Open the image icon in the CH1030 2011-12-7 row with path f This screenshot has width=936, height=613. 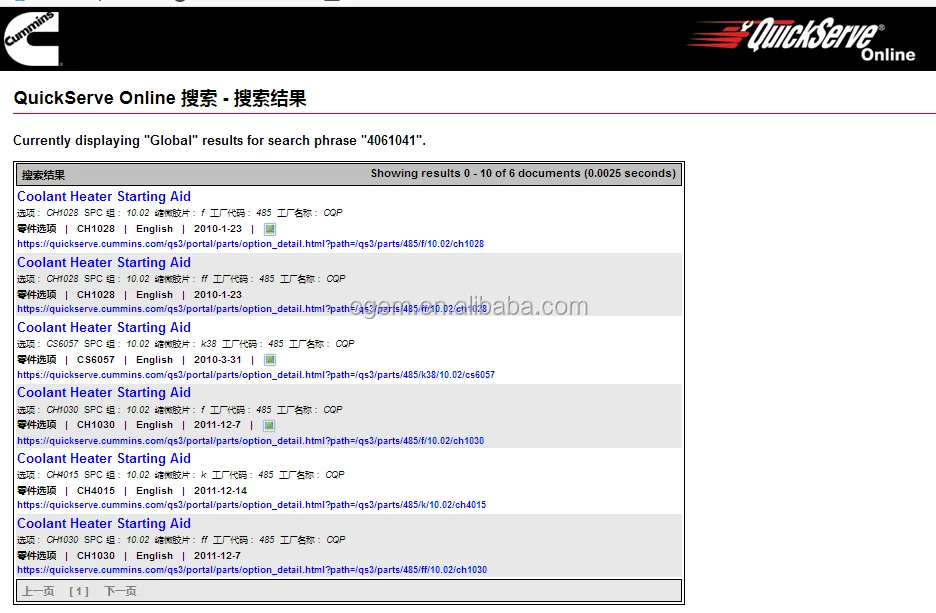click(x=269, y=426)
